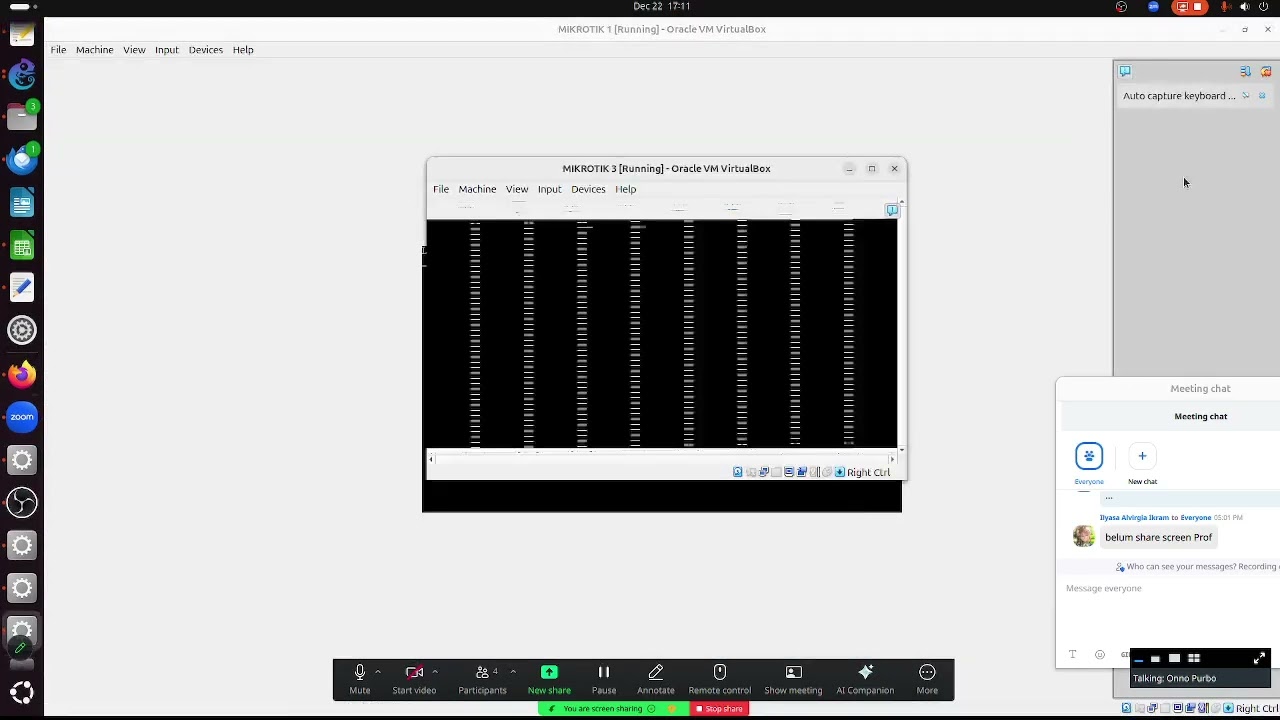
Task: Open File menu of MIKROTIK 1 window
Action: 58,50
